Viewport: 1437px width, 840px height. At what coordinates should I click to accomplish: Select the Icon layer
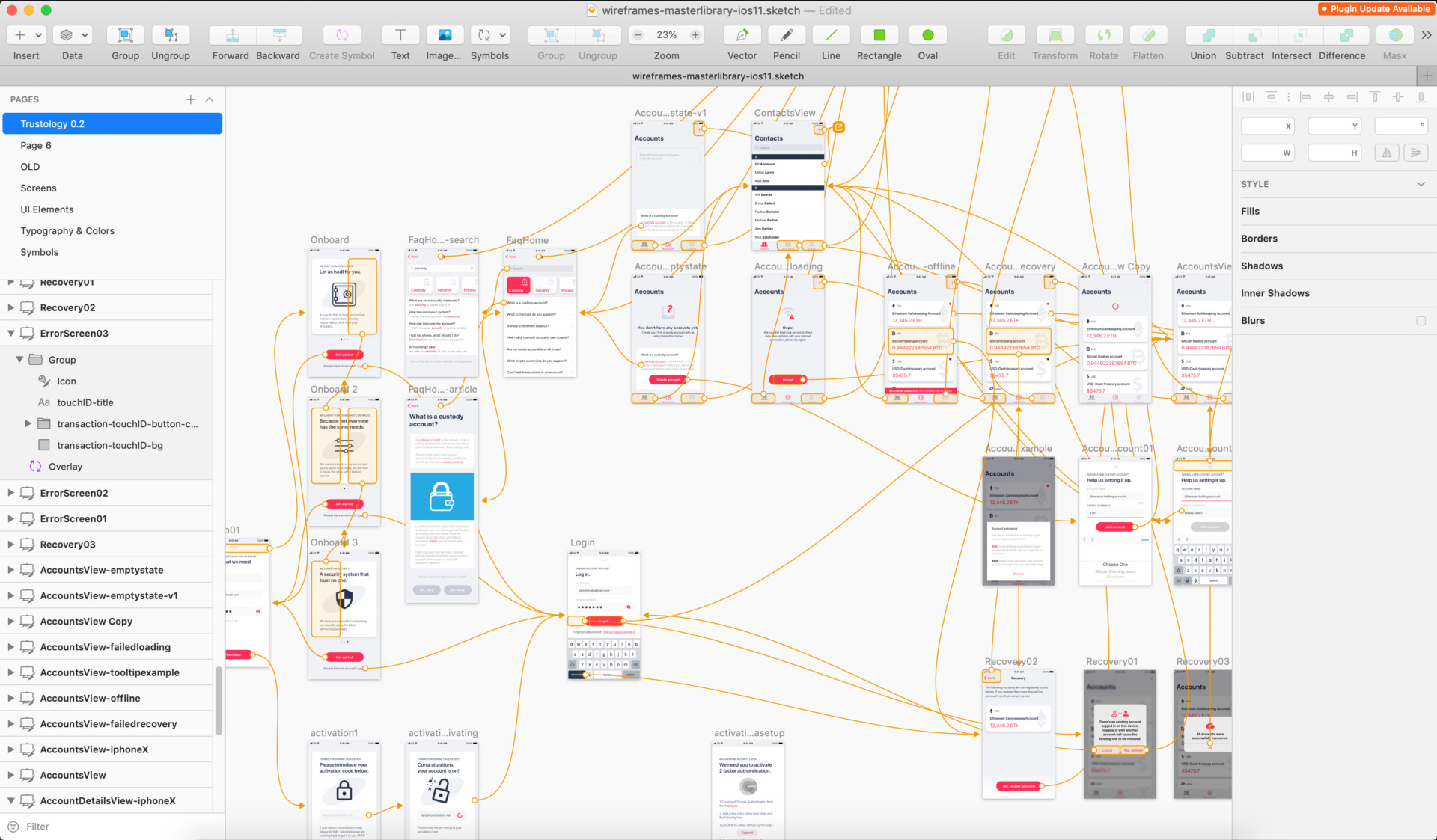point(106,381)
